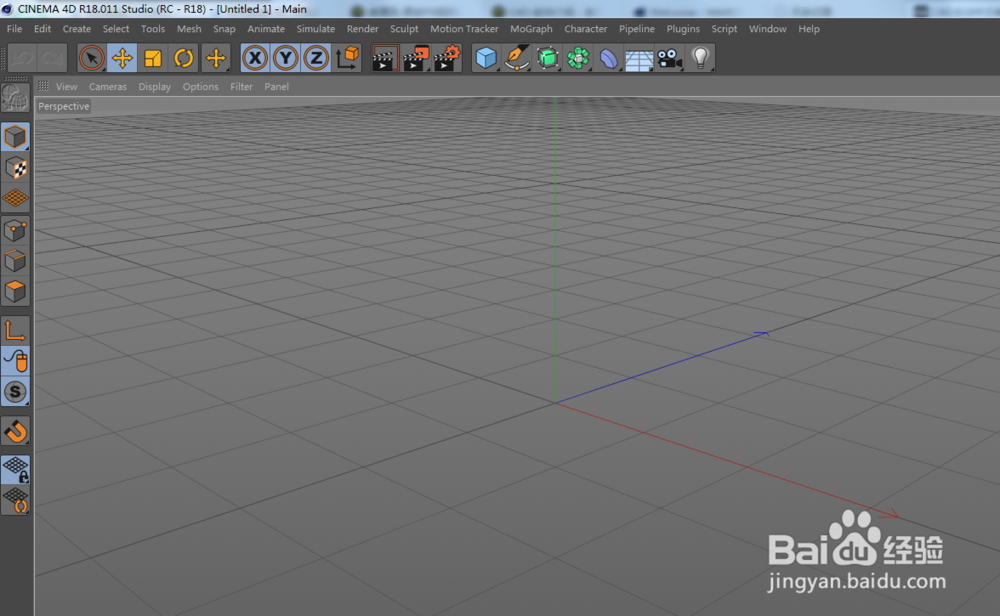Open the viewport View dropdown
This screenshot has height=616, width=1000.
(66, 87)
